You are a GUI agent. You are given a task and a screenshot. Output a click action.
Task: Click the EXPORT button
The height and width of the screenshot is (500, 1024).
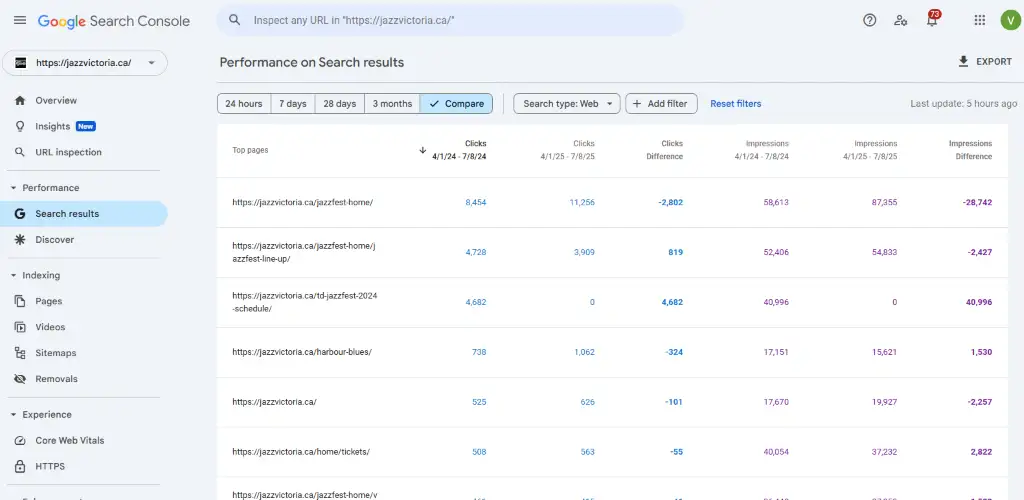click(985, 61)
